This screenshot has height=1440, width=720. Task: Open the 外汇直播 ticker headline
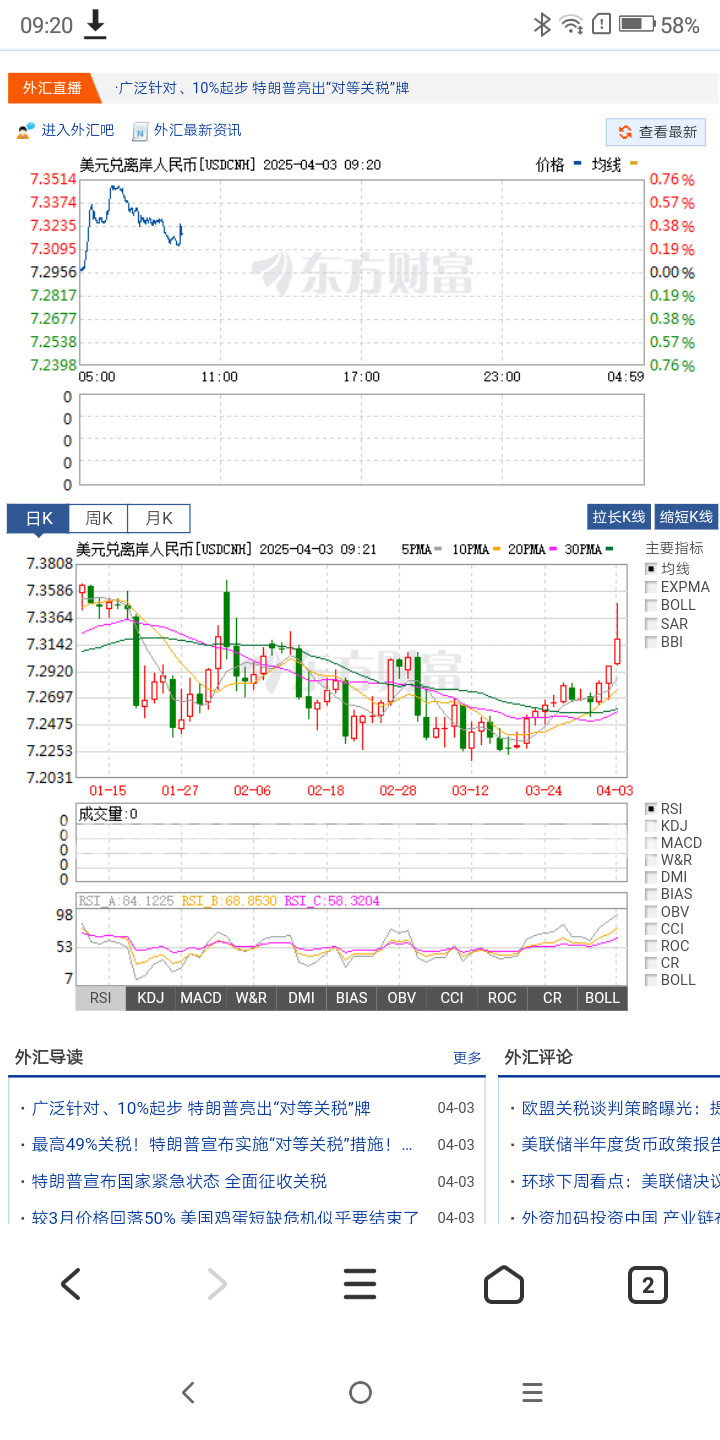pyautogui.click(x=262, y=88)
